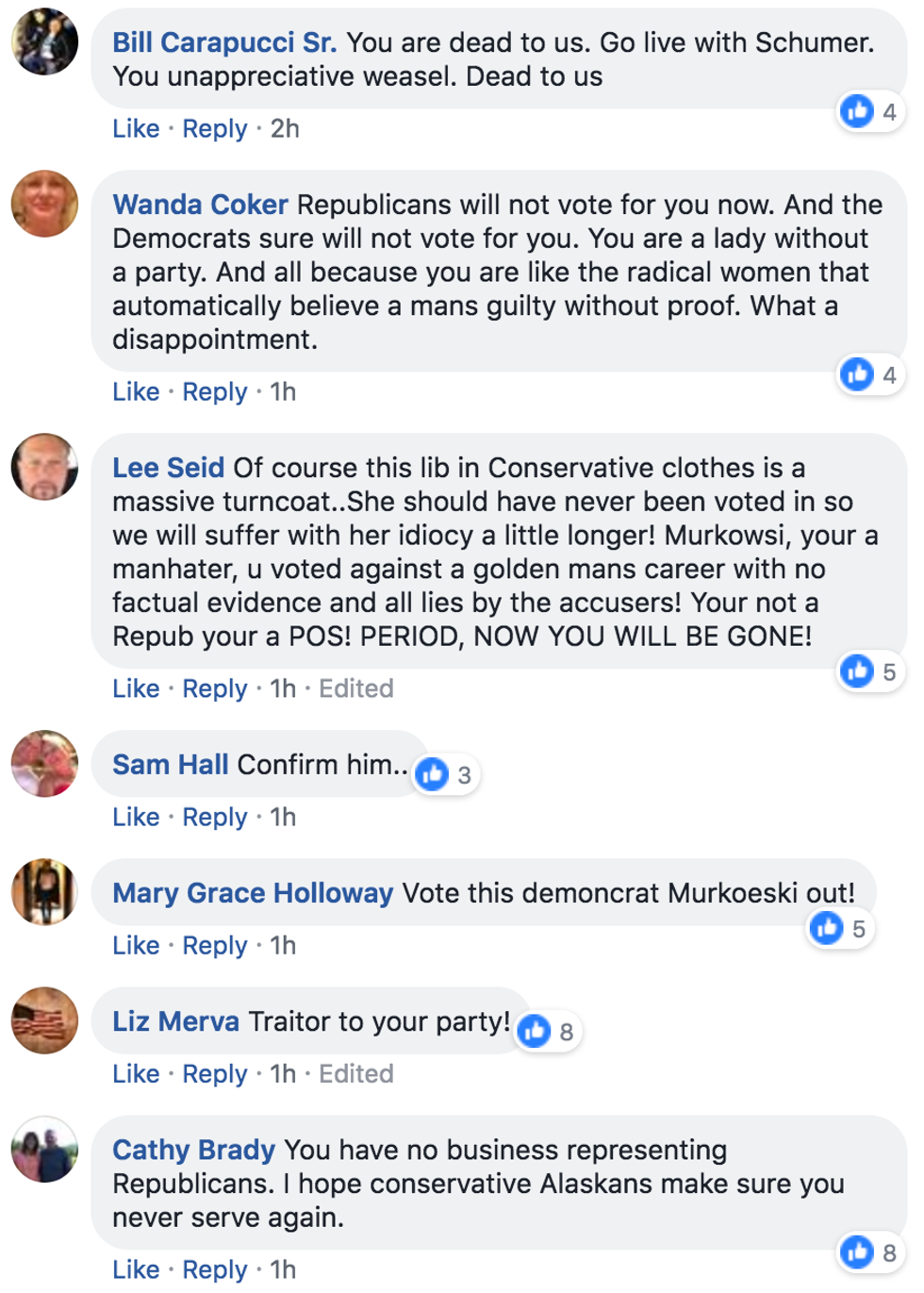Click the like reaction icon on Mary Grace Holloway's comment
Image resolution: width=924 pixels, height=1293 pixels.
(828, 929)
